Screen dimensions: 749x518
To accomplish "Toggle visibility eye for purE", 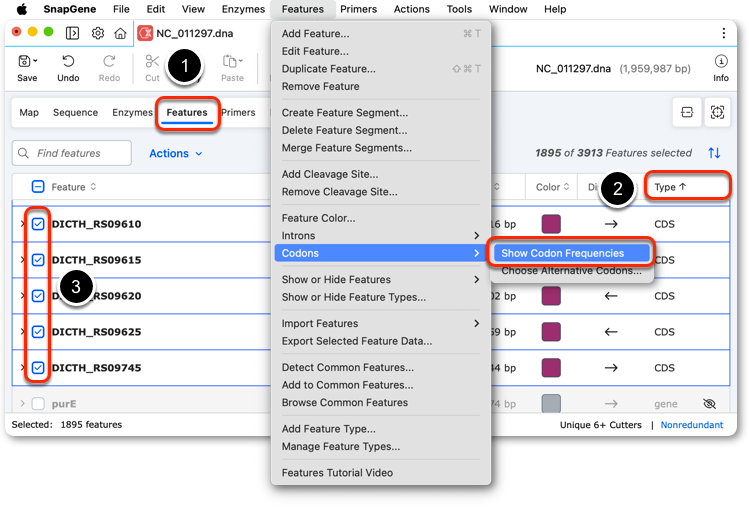I will click(x=709, y=404).
